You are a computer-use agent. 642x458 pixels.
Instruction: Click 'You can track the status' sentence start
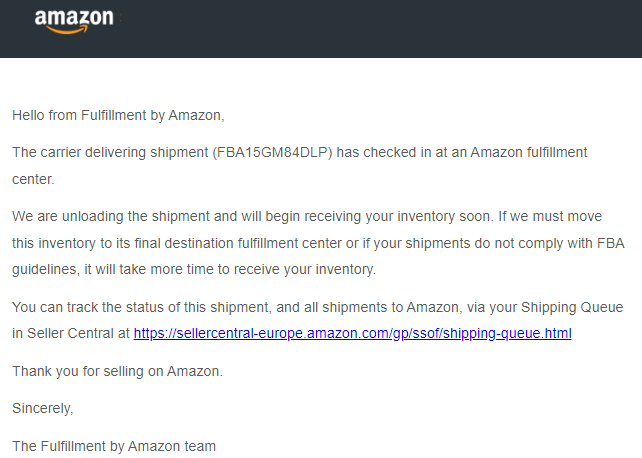[88, 307]
